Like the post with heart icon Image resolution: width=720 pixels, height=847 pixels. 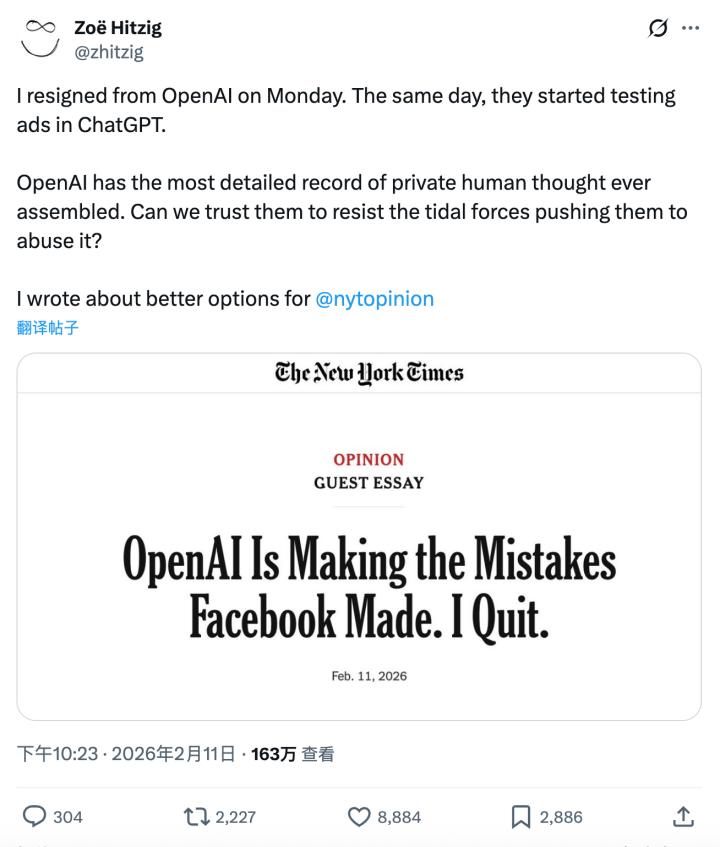pos(359,817)
